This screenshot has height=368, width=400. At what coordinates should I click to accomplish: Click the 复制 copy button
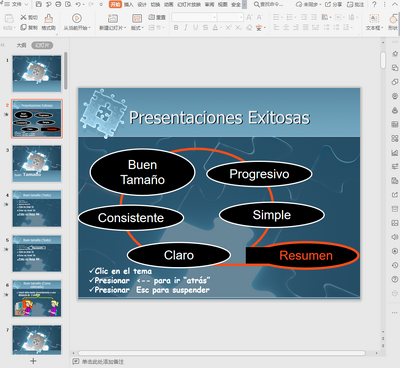click(x=29, y=27)
